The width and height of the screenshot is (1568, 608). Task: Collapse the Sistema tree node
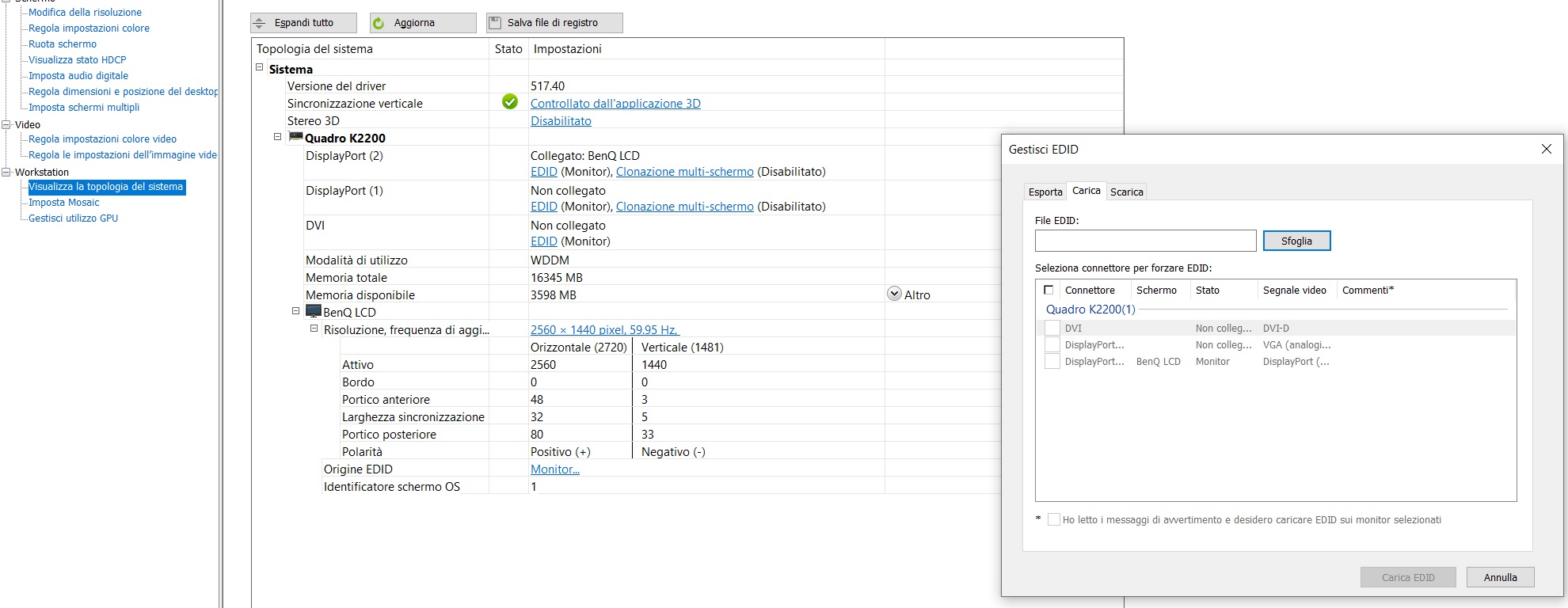click(259, 68)
